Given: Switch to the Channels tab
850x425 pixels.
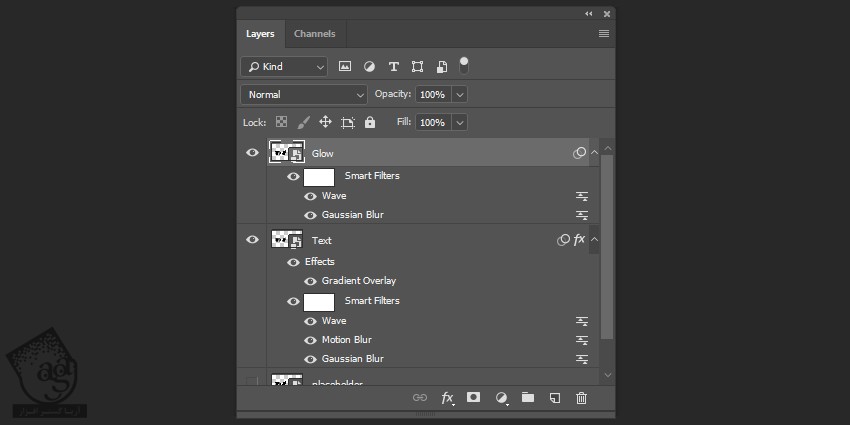Looking at the screenshot, I should coord(314,34).
